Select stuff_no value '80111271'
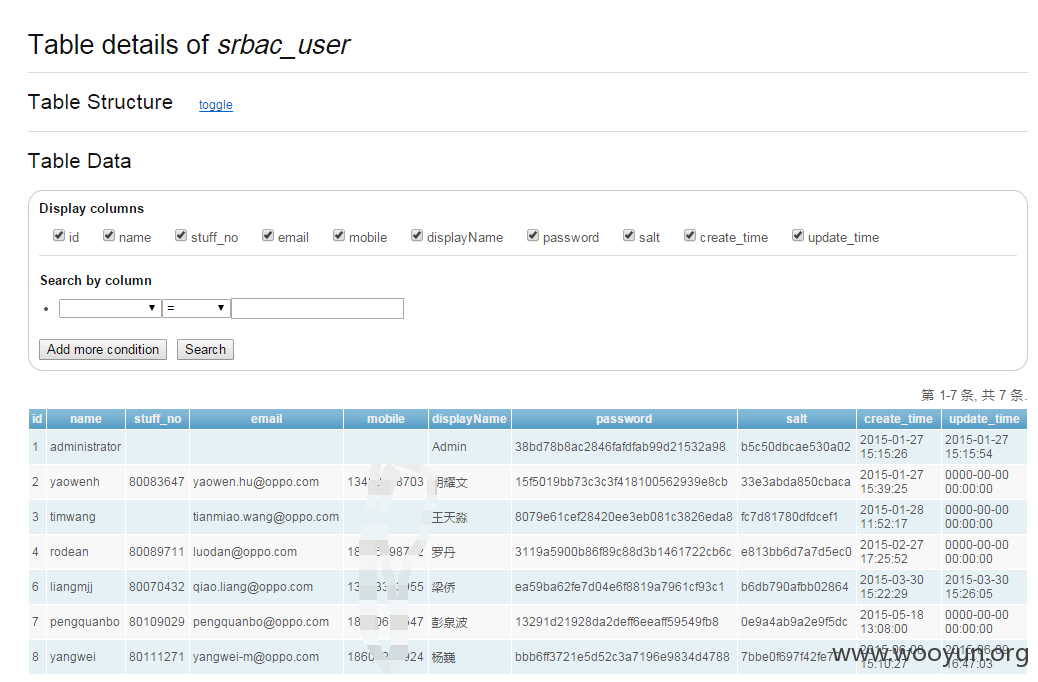1038x682 pixels. click(157, 658)
